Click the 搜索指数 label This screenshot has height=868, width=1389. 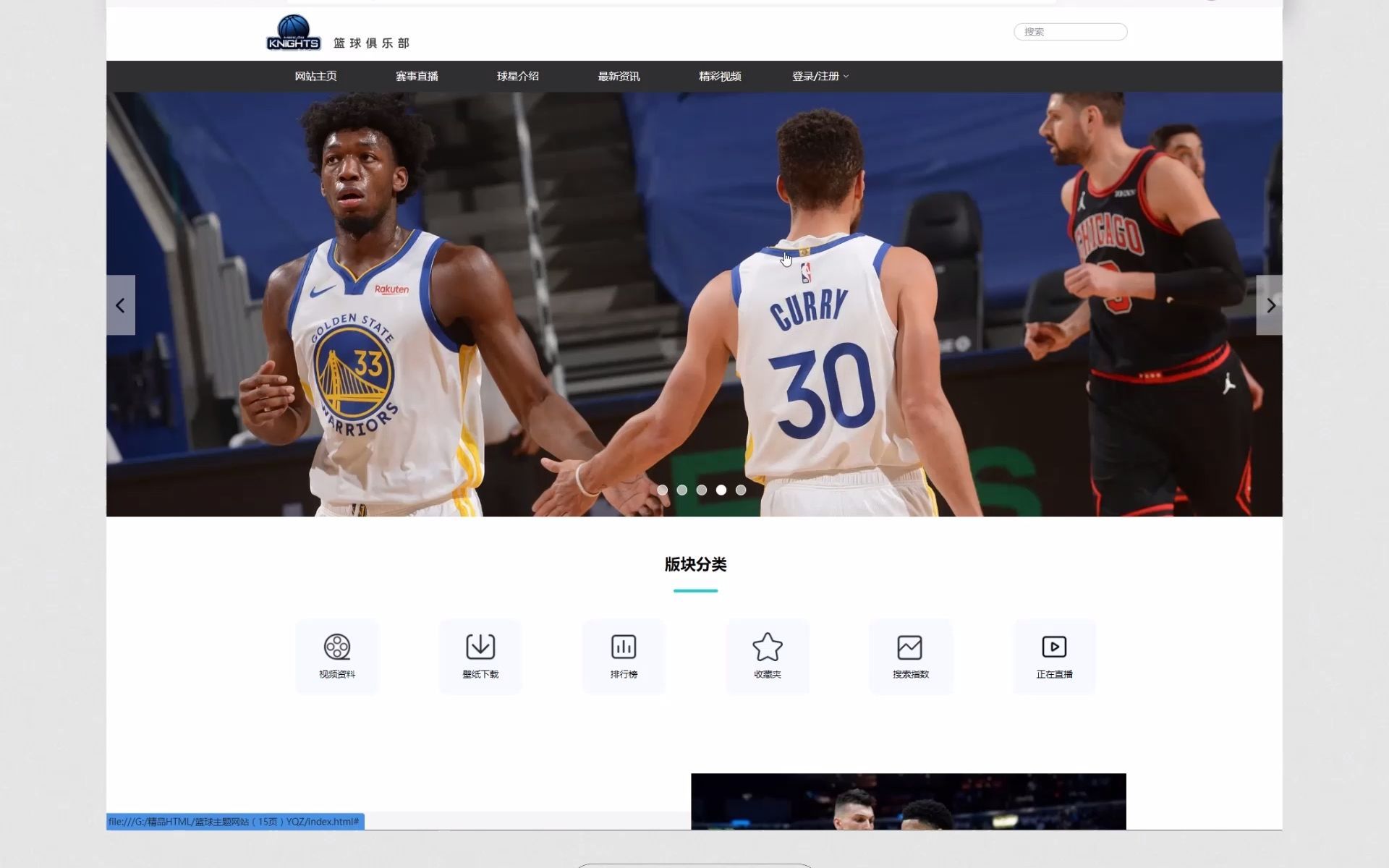click(x=911, y=674)
